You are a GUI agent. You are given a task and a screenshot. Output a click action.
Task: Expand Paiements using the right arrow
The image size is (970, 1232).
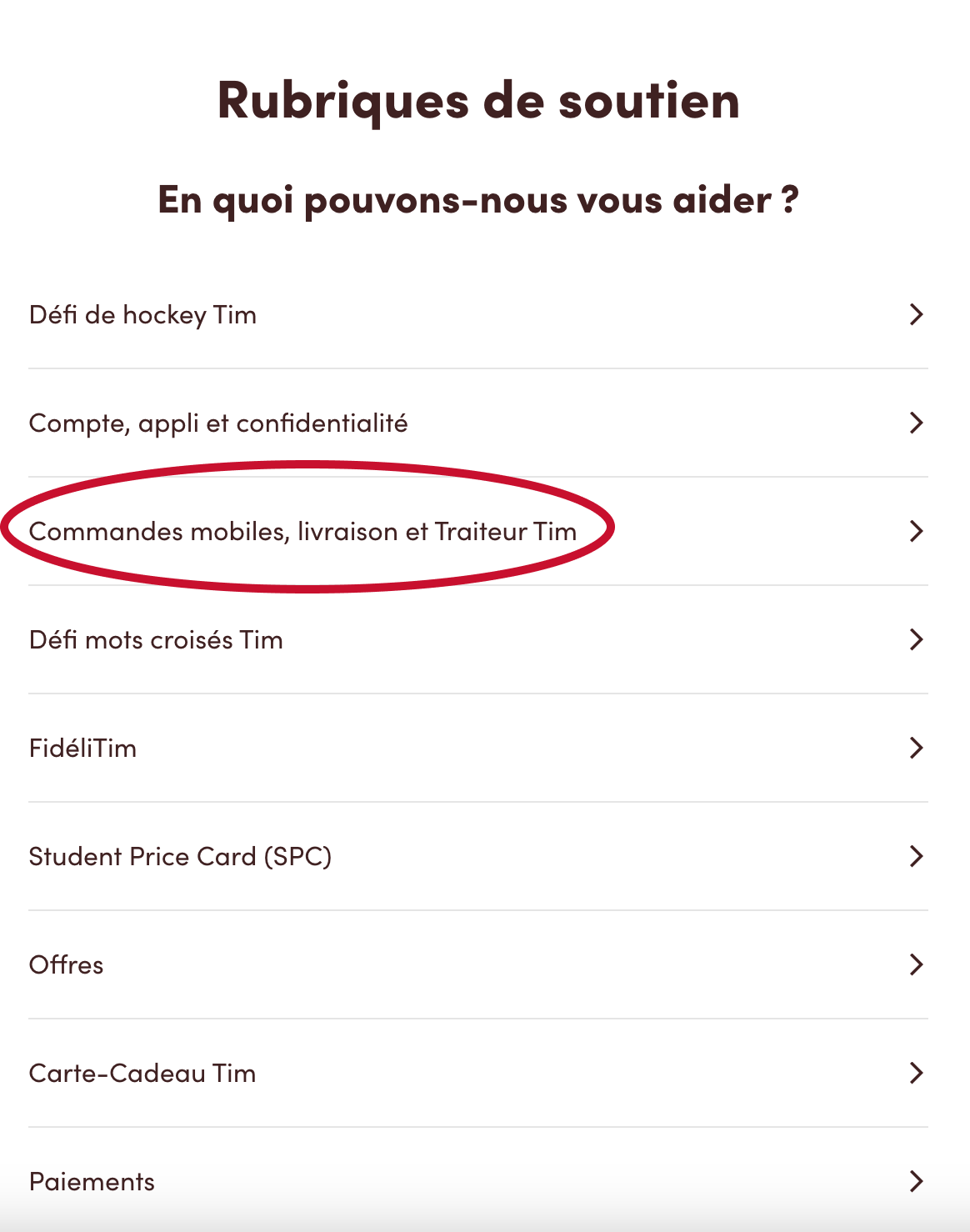(x=916, y=1182)
